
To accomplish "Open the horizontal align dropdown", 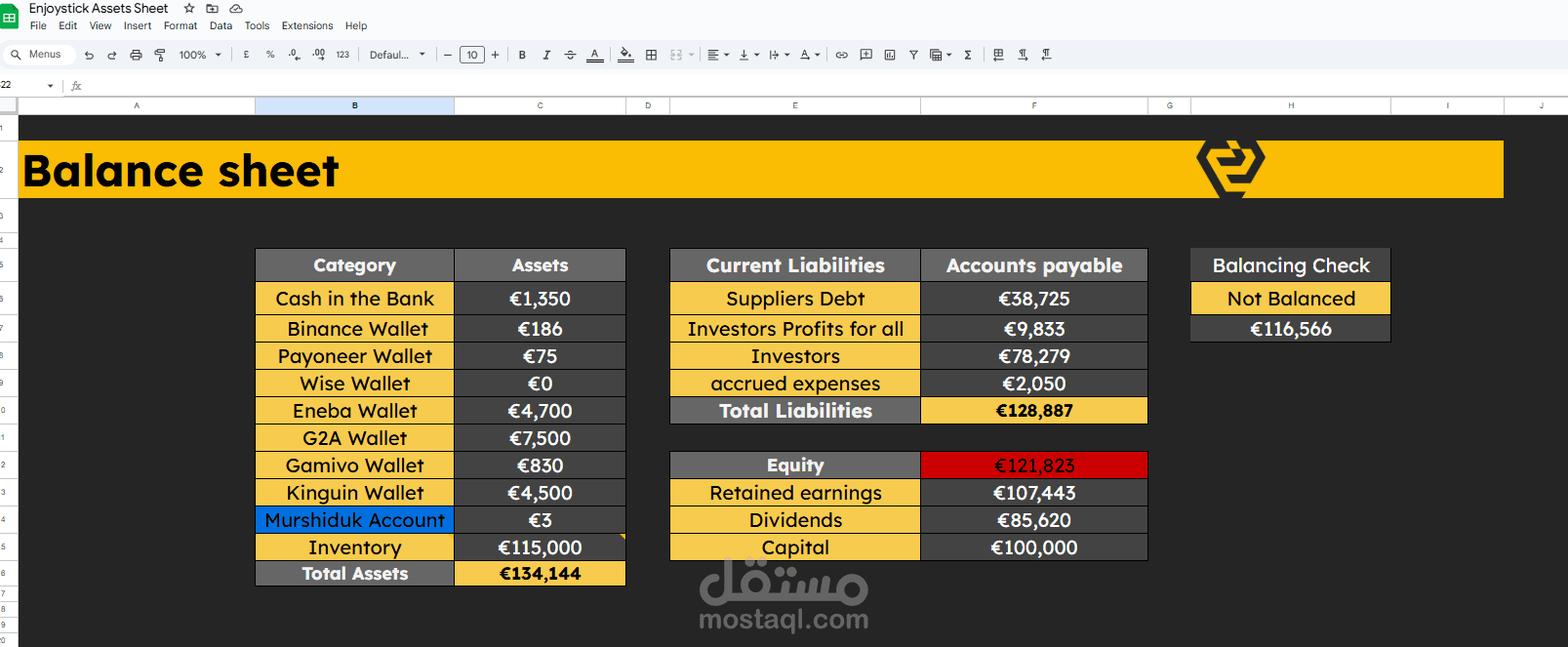I will coord(718,55).
